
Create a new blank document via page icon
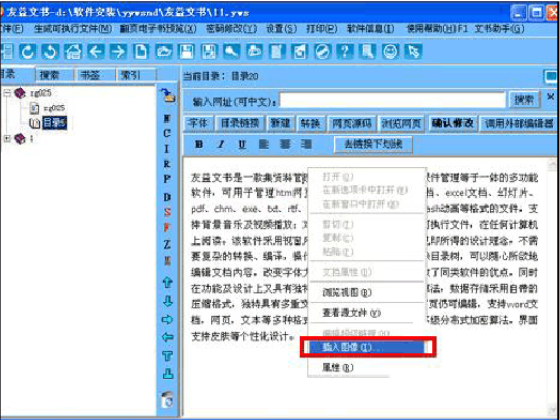pyautogui.click(x=141, y=52)
